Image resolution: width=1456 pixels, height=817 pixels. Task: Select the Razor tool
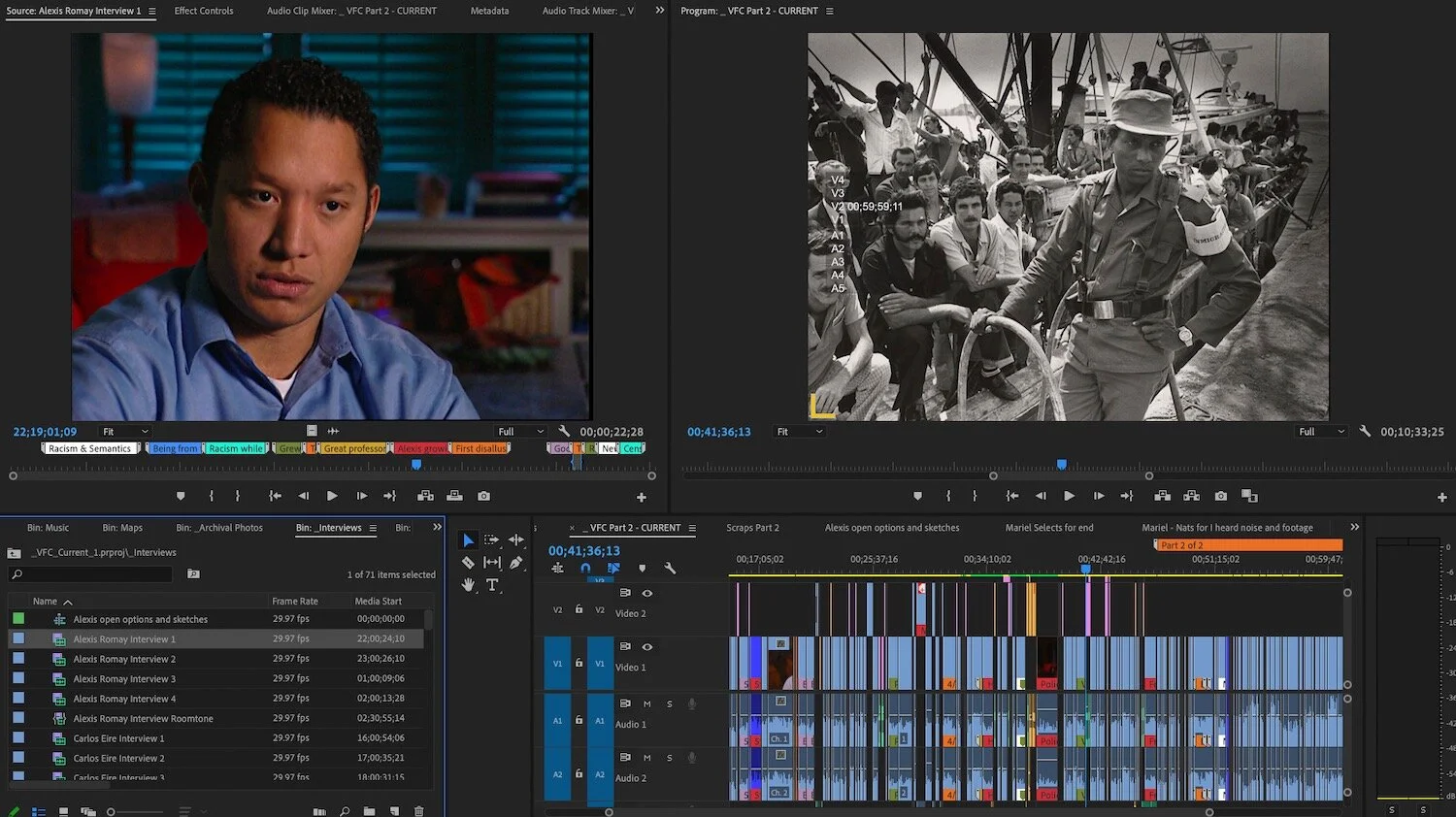[x=468, y=563]
